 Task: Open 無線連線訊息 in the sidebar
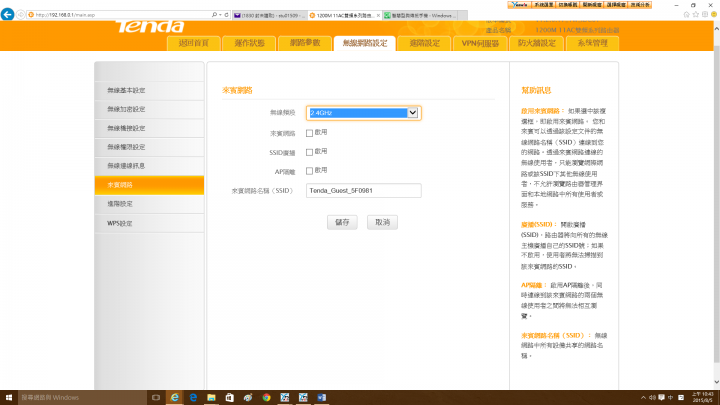(149, 166)
